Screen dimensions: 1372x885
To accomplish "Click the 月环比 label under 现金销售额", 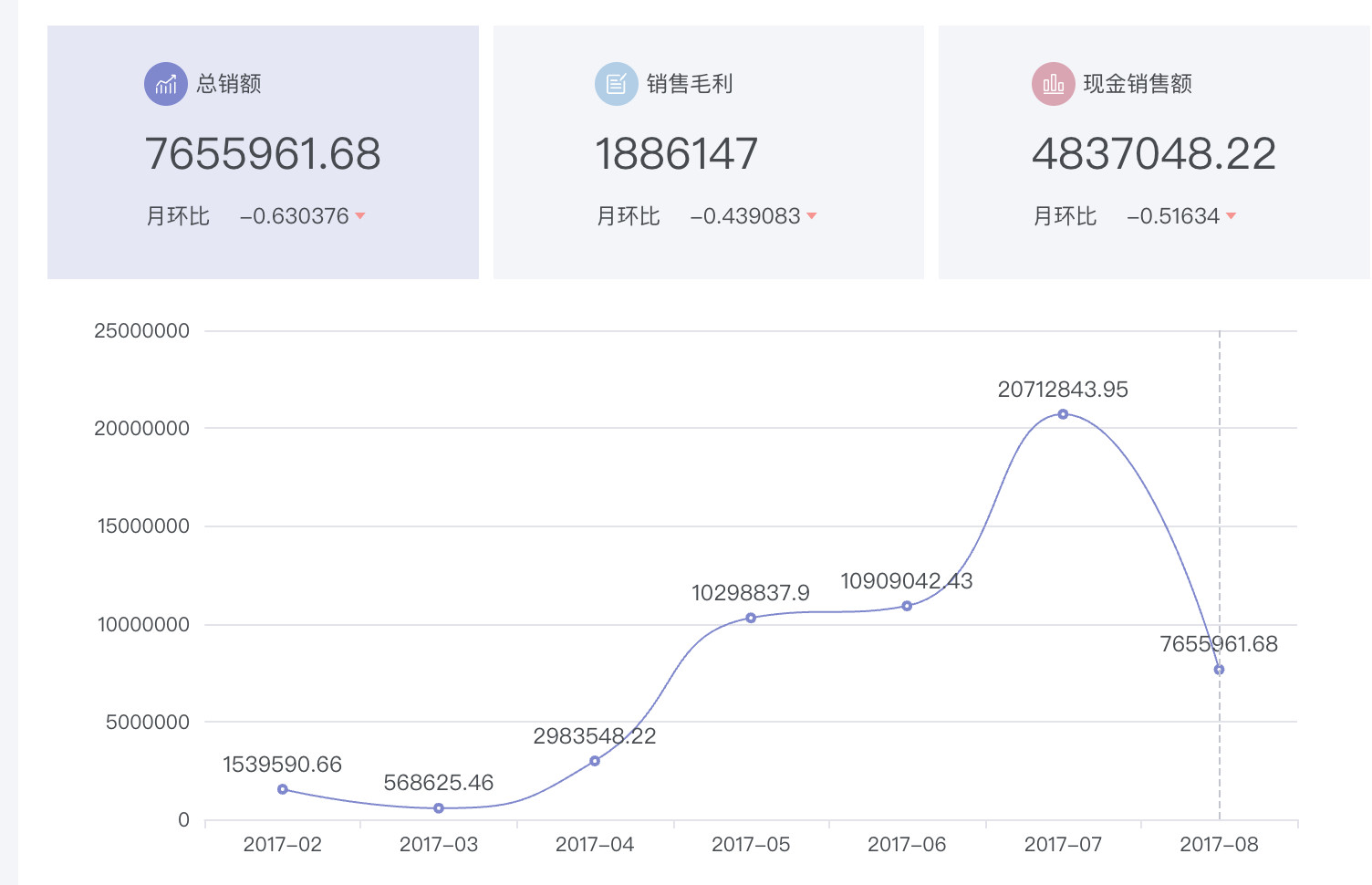I will click(1065, 216).
